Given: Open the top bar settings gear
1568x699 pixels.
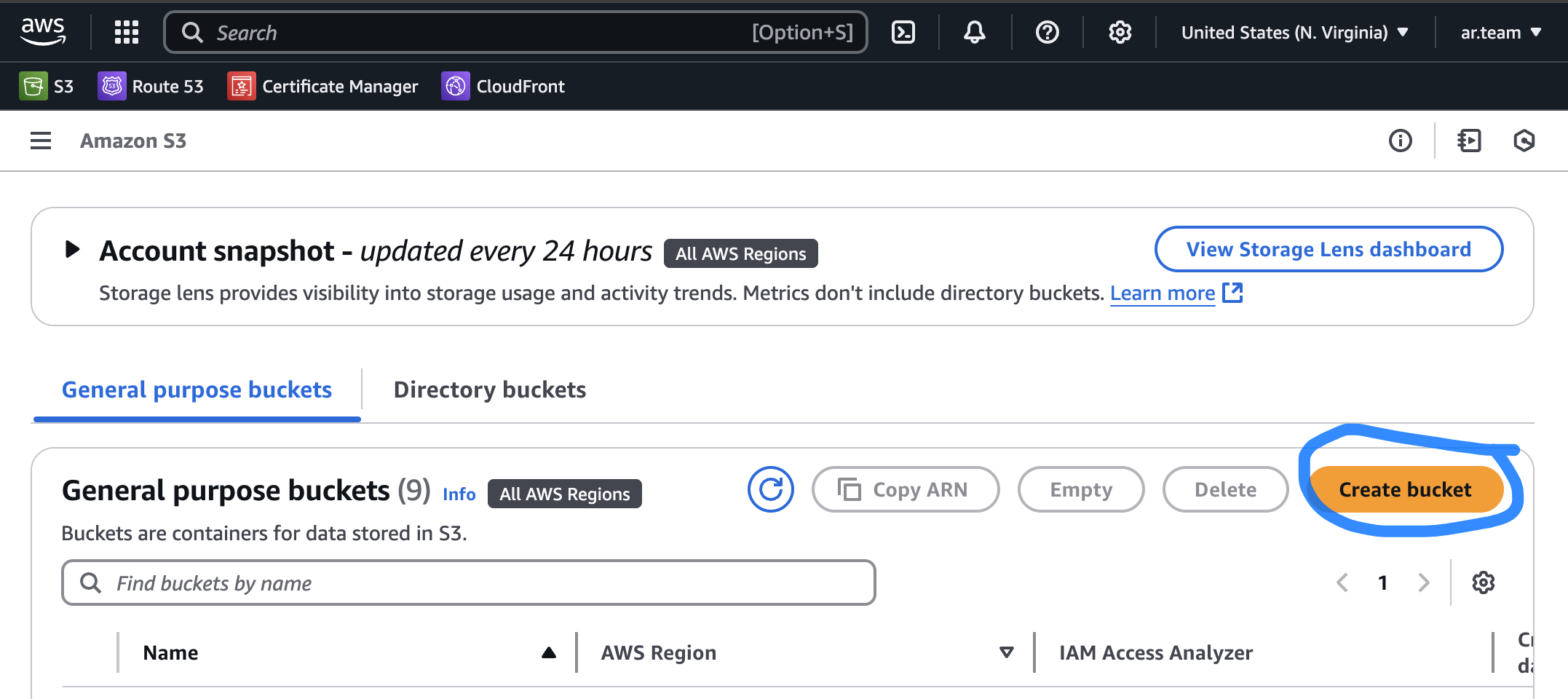Looking at the screenshot, I should pyautogui.click(x=1120, y=32).
